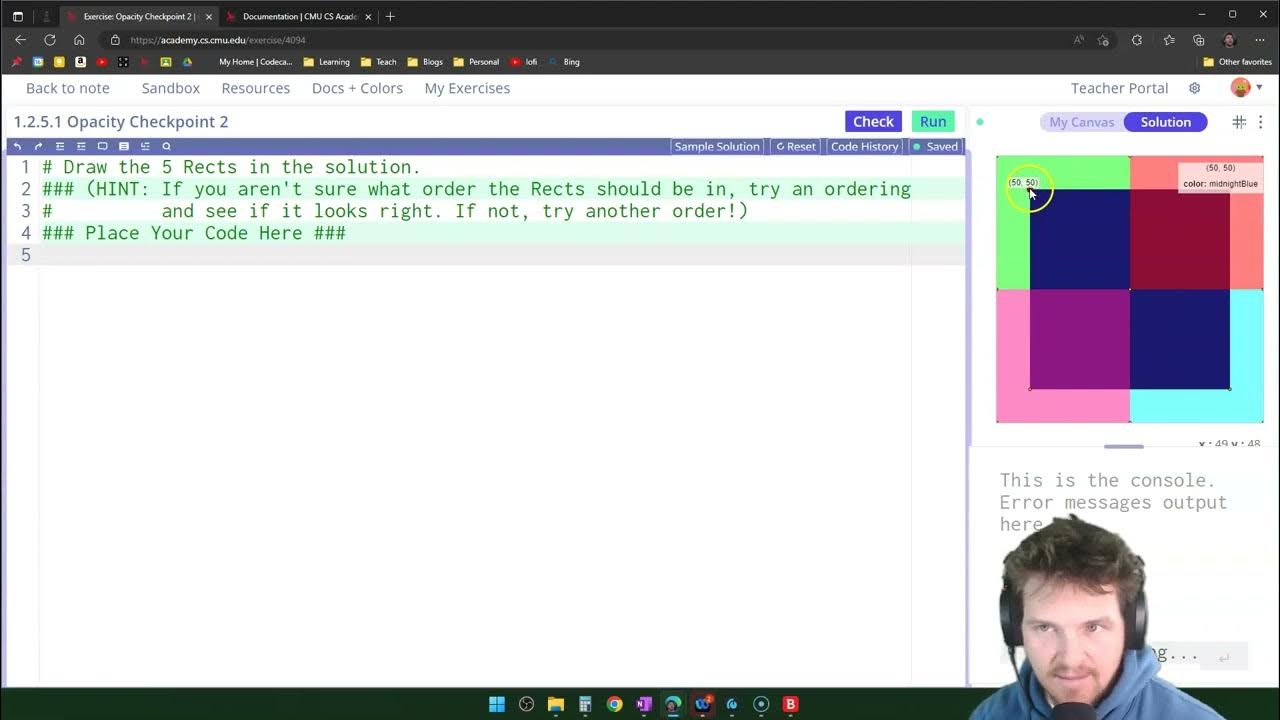Go Back to note
This screenshot has height=720, width=1280.
pyautogui.click(x=68, y=88)
